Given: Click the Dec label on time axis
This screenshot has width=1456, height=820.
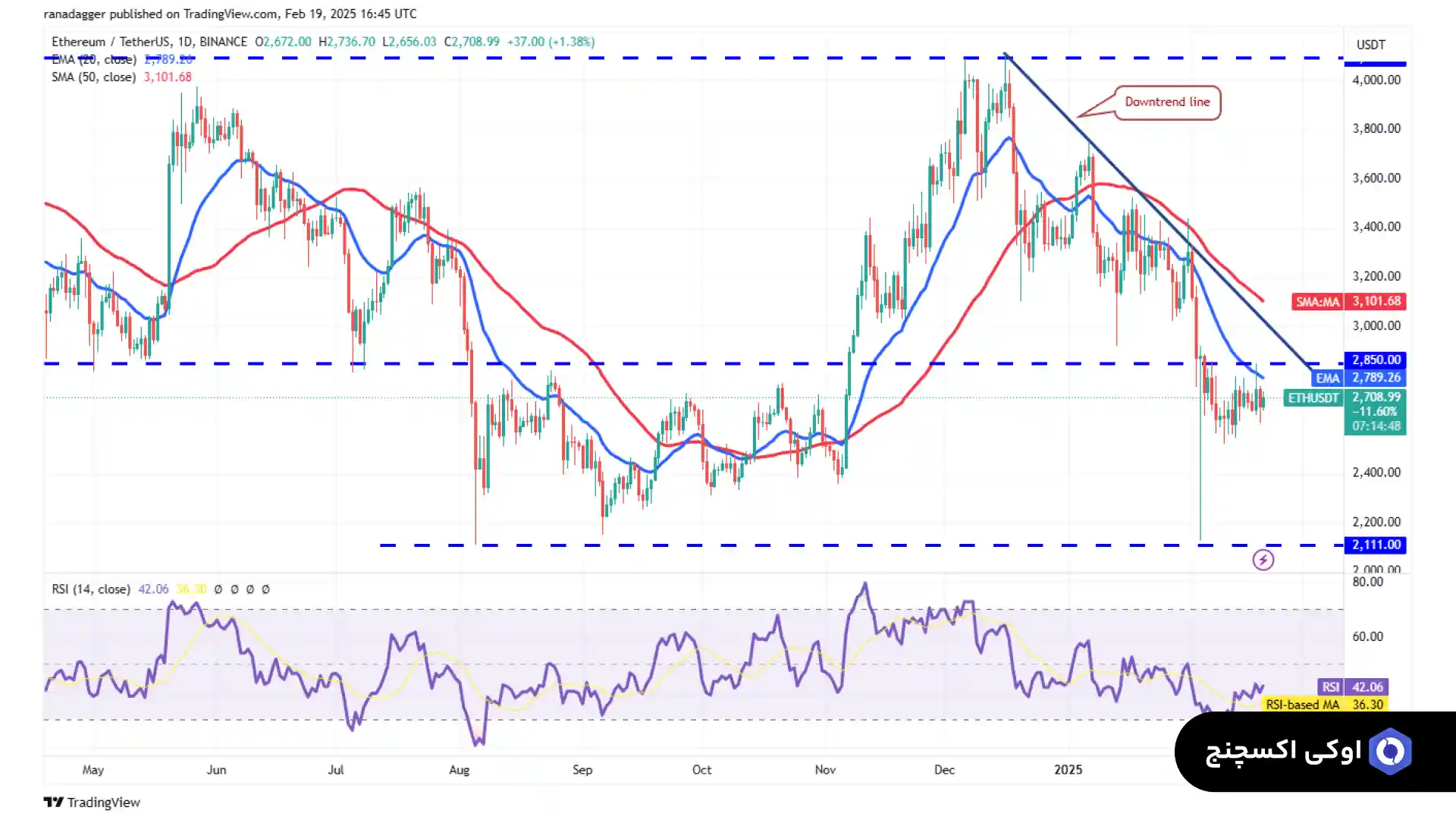Looking at the screenshot, I should (944, 769).
